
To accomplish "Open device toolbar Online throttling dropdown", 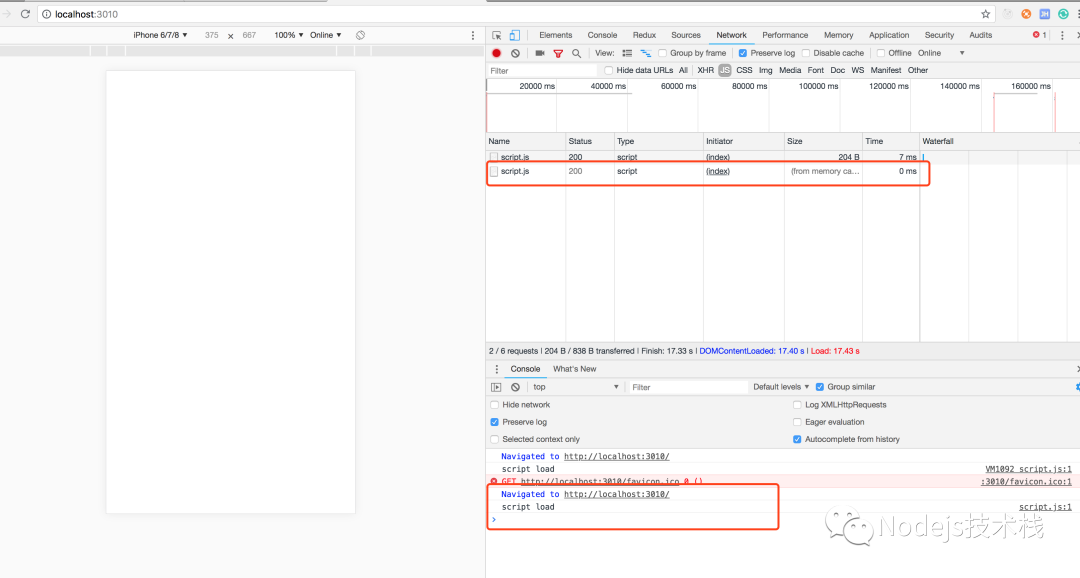I will coord(326,35).
